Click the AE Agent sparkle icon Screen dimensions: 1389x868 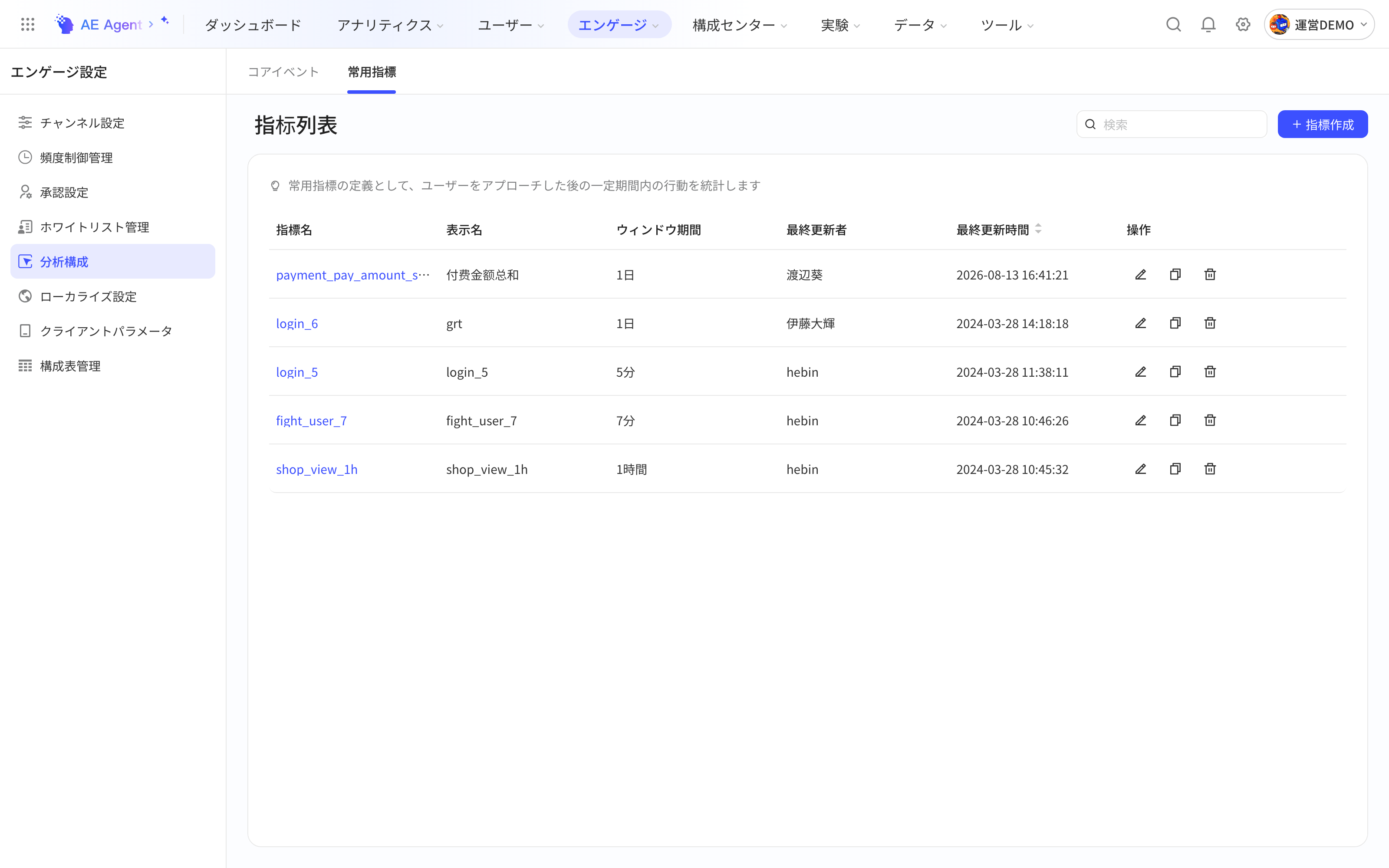click(x=165, y=21)
